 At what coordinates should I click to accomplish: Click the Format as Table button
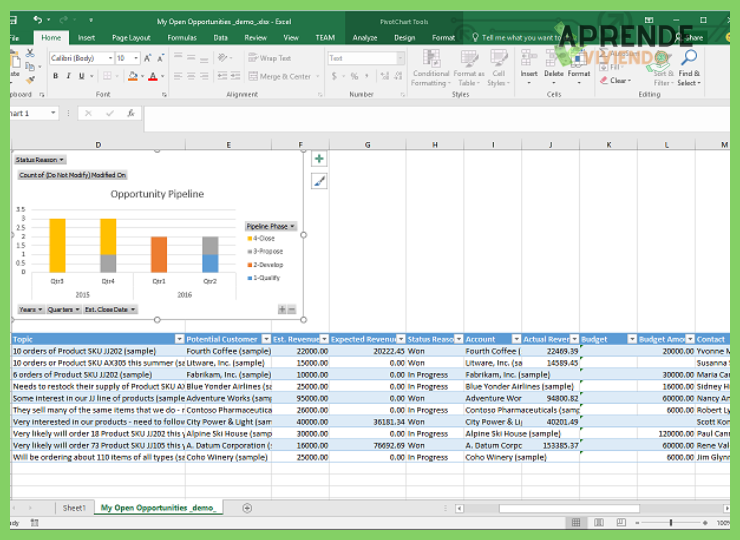(469, 68)
